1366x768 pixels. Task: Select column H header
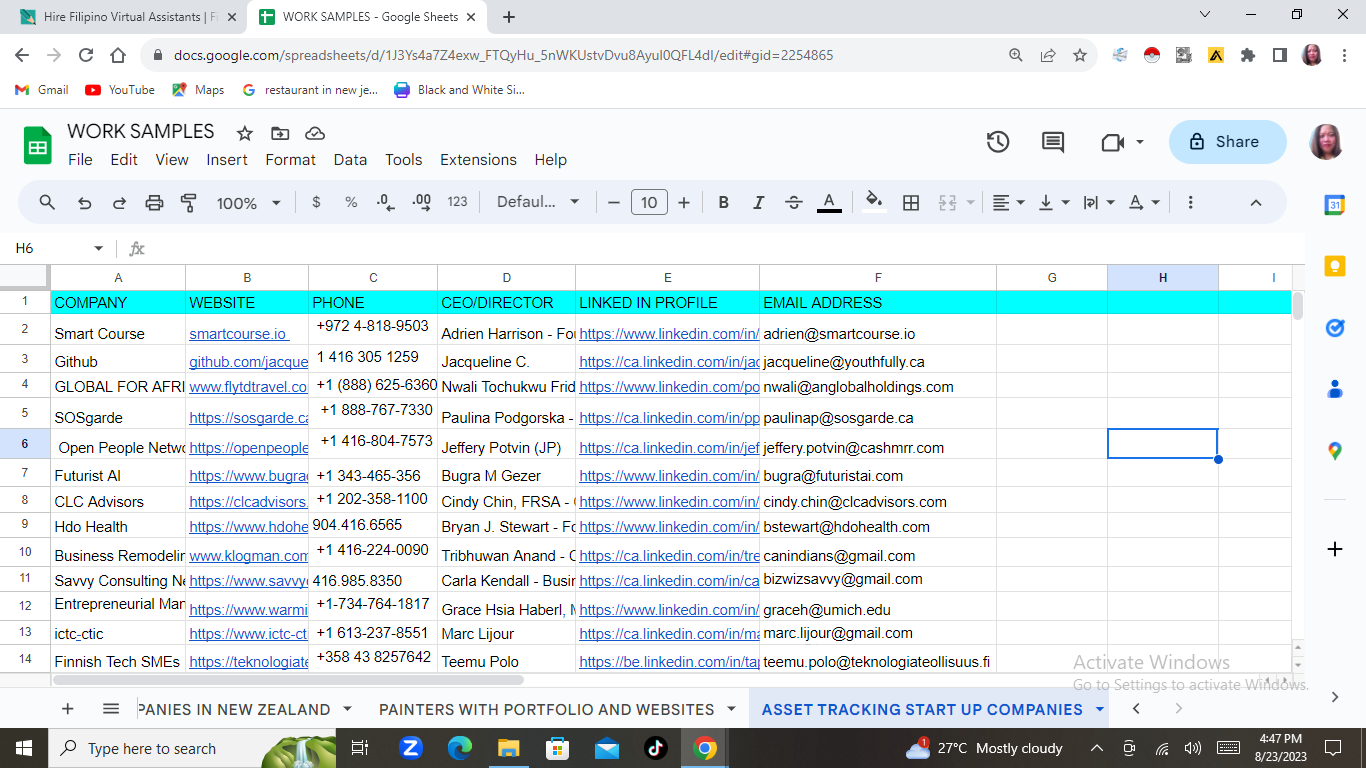(1163, 277)
